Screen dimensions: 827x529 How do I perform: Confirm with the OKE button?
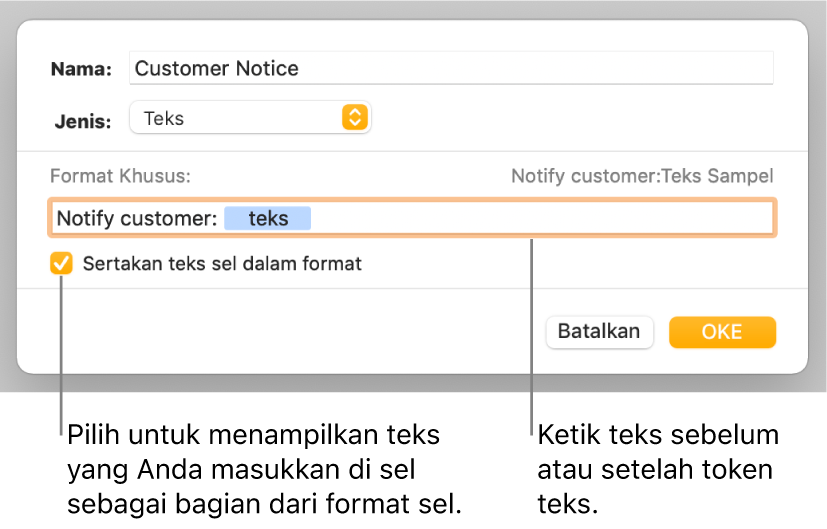tap(722, 332)
